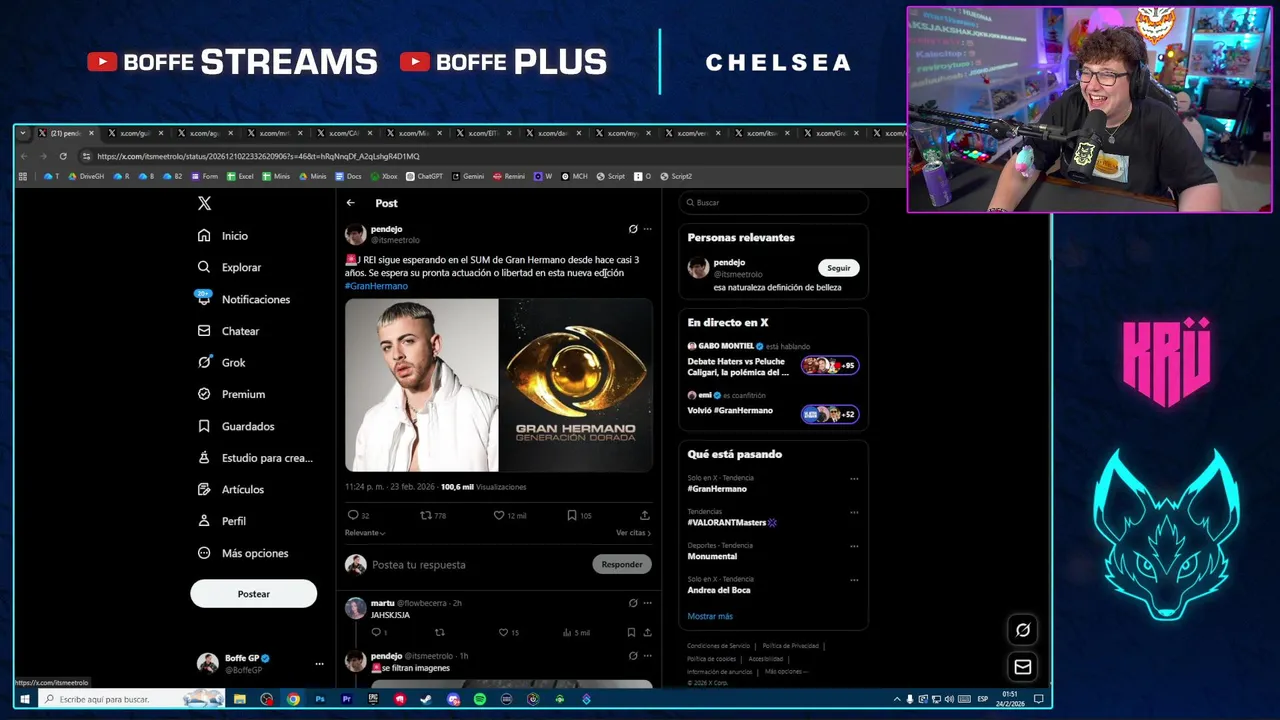This screenshot has height=720, width=1280.
Task: Open the Gran Hermano golden eye image
Action: tap(576, 385)
